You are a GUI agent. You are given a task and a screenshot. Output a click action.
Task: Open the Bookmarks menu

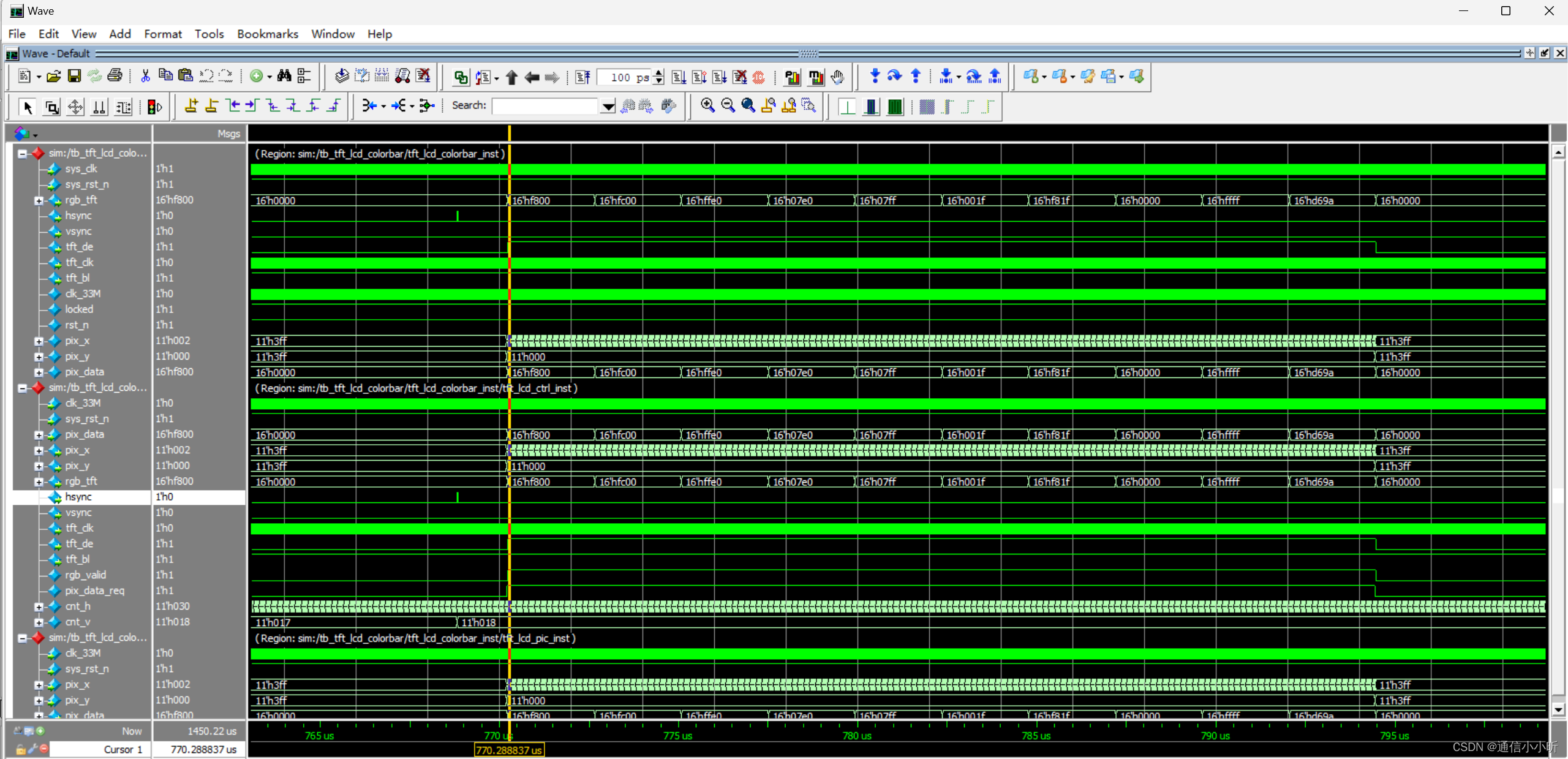(x=267, y=34)
